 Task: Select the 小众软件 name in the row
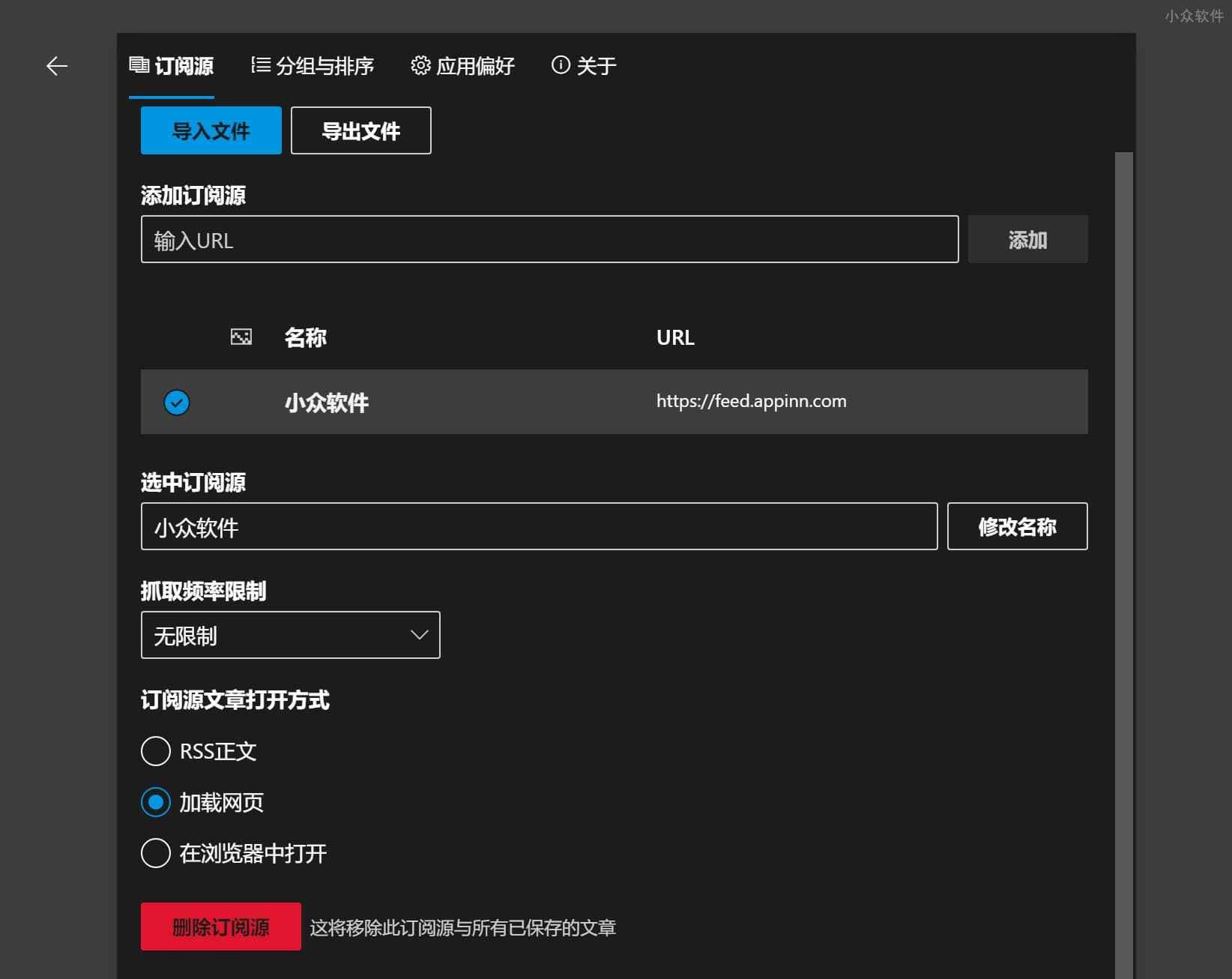click(327, 403)
